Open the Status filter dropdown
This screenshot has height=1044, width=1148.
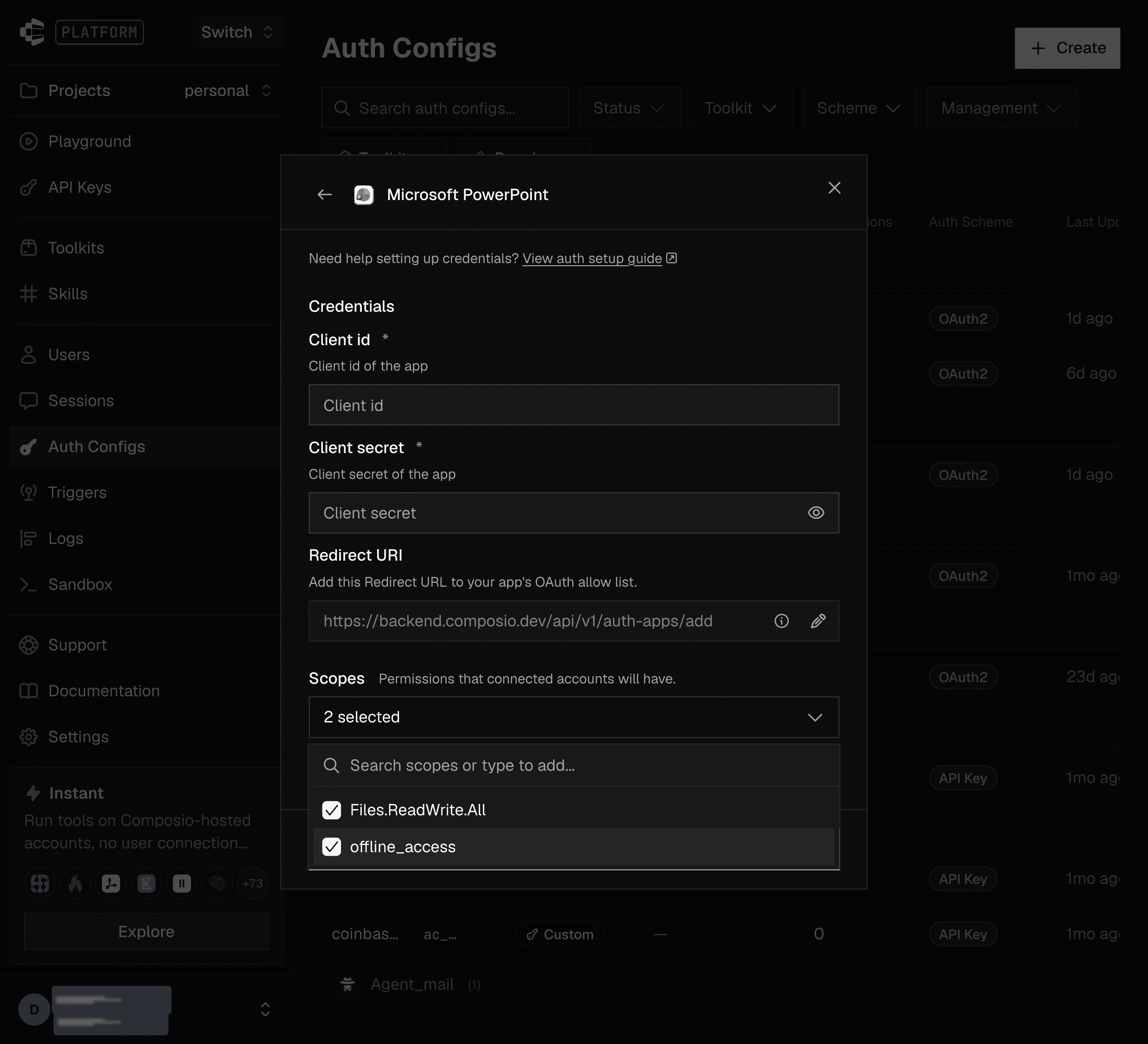pyautogui.click(x=629, y=108)
